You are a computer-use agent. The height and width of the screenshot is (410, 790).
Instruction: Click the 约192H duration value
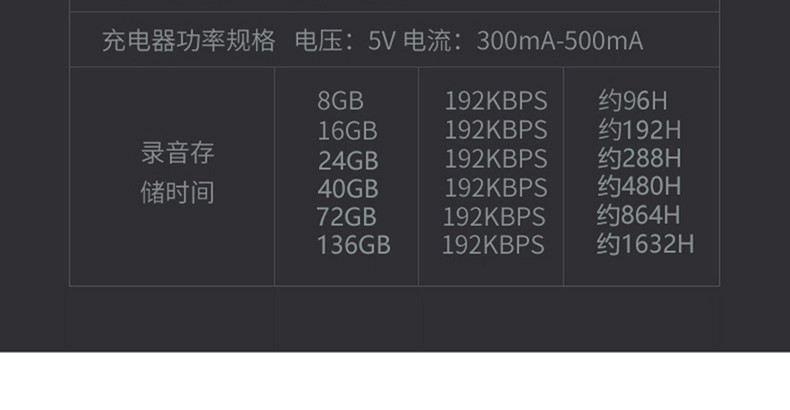(640, 130)
